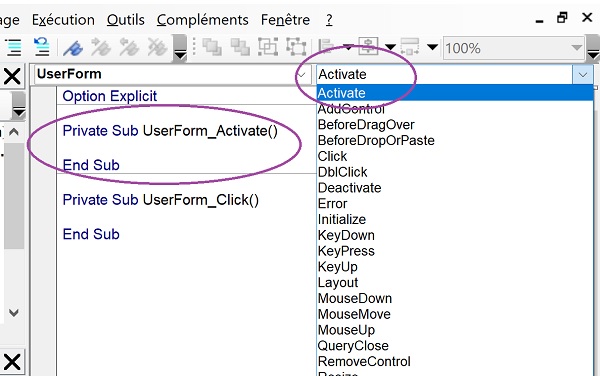Click the Make Same Size icon
This screenshot has height=376, width=600.
(x=410, y=47)
